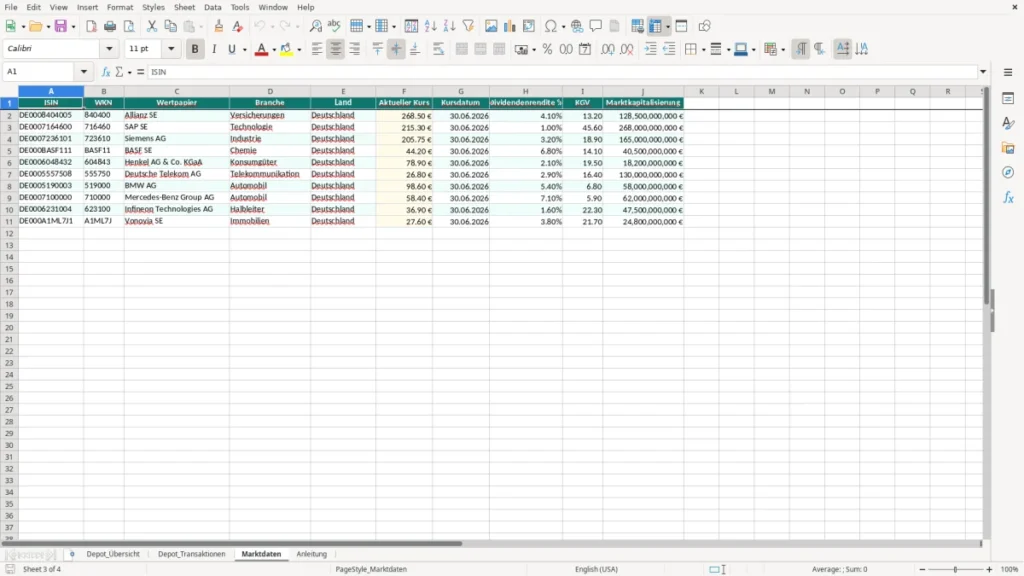Viewport: 1024px width, 576px height.
Task: Increase the cell indent
Action: (x=650, y=49)
